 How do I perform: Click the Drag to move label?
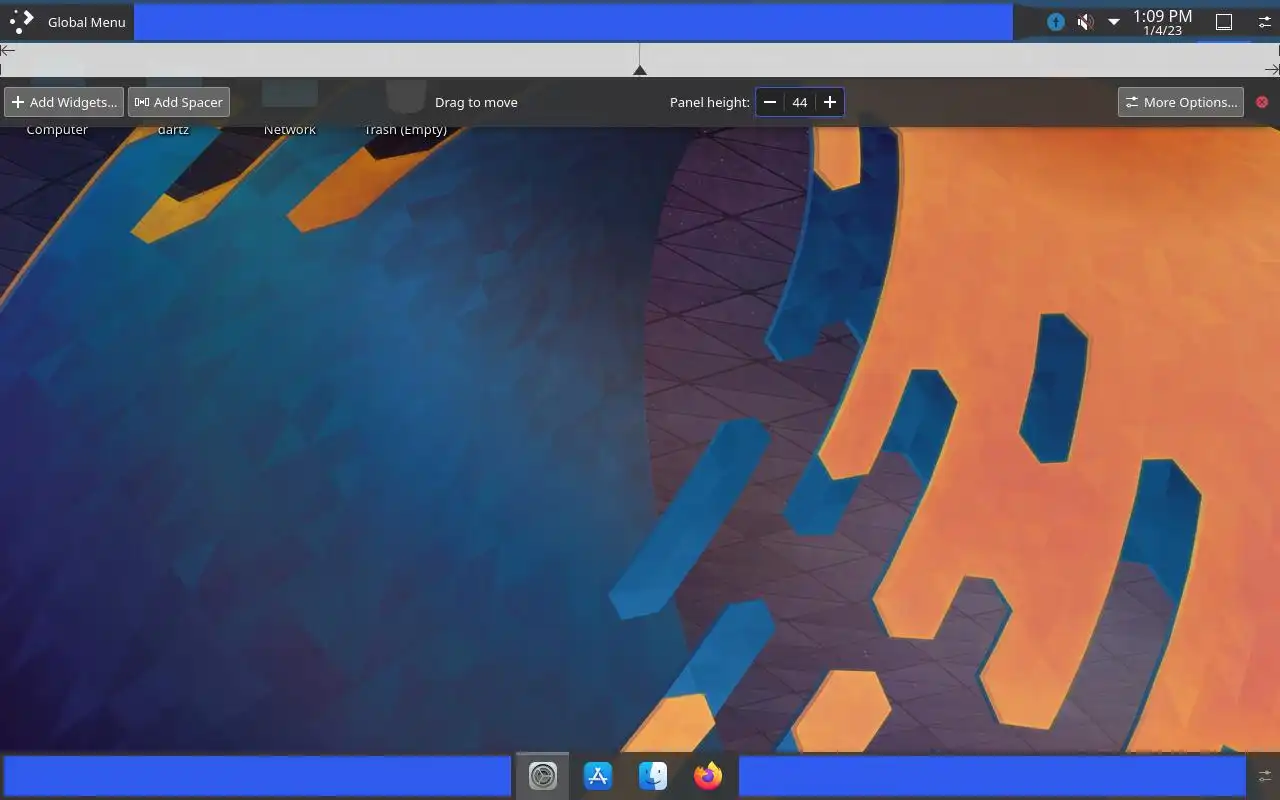(x=476, y=102)
